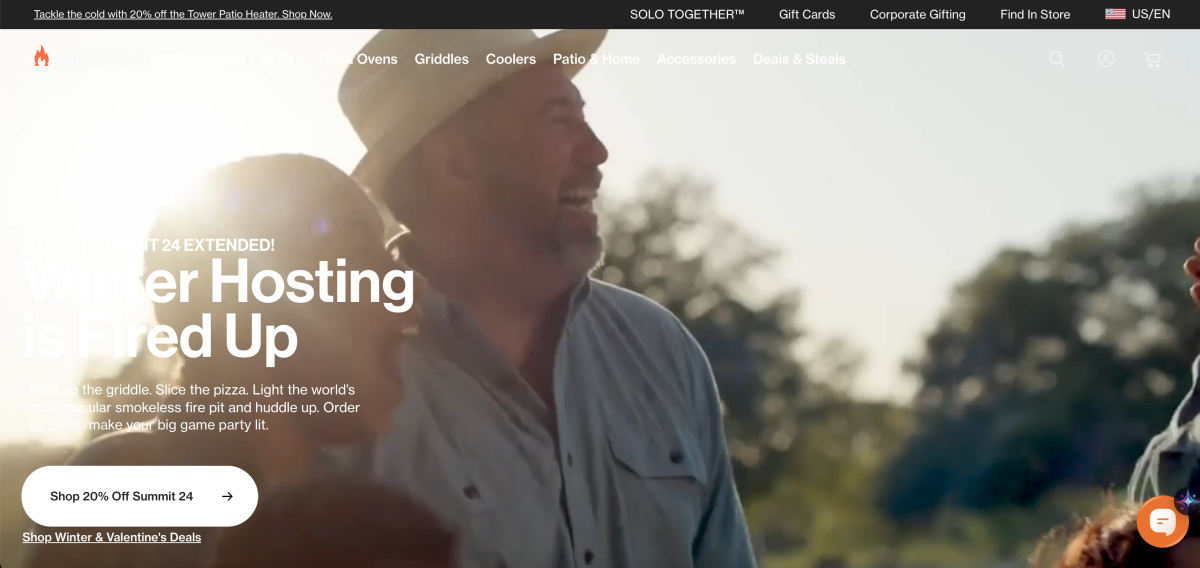The height and width of the screenshot is (568, 1200).
Task: Go to Deals & Steals
Action: 799,59
